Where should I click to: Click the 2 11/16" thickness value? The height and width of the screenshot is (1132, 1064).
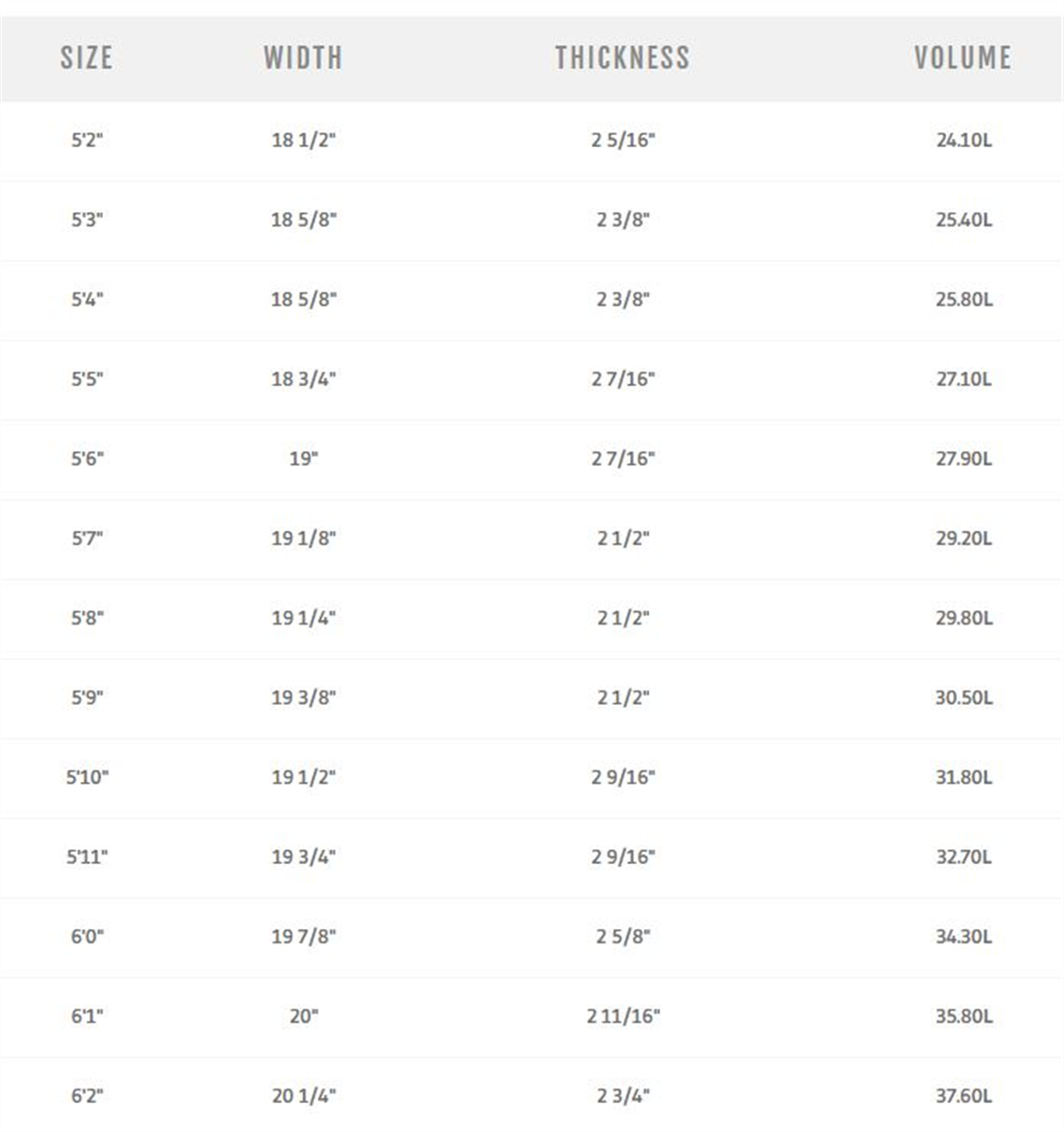click(623, 1016)
